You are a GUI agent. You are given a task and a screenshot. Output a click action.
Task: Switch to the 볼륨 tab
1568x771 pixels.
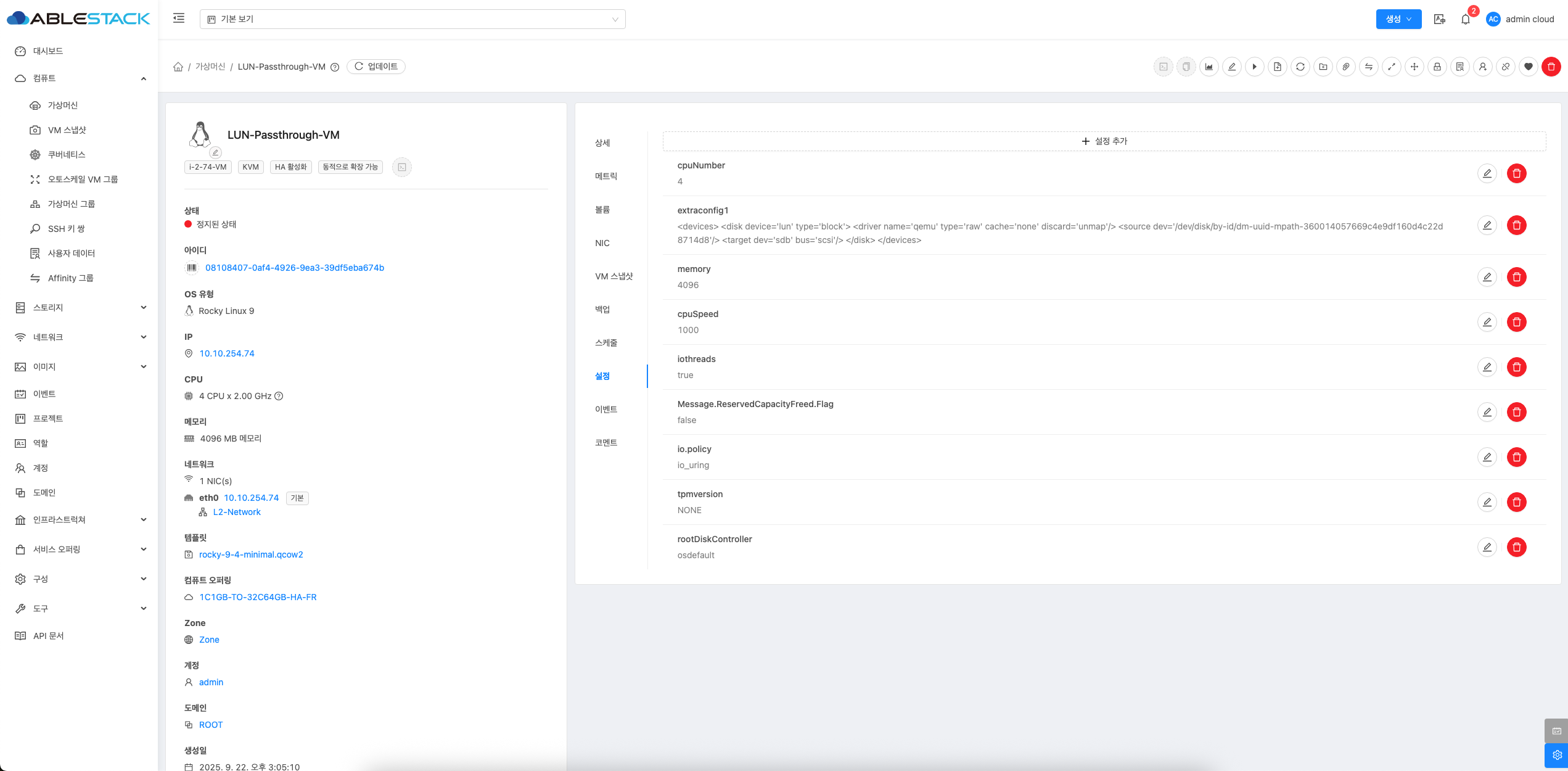pos(602,210)
